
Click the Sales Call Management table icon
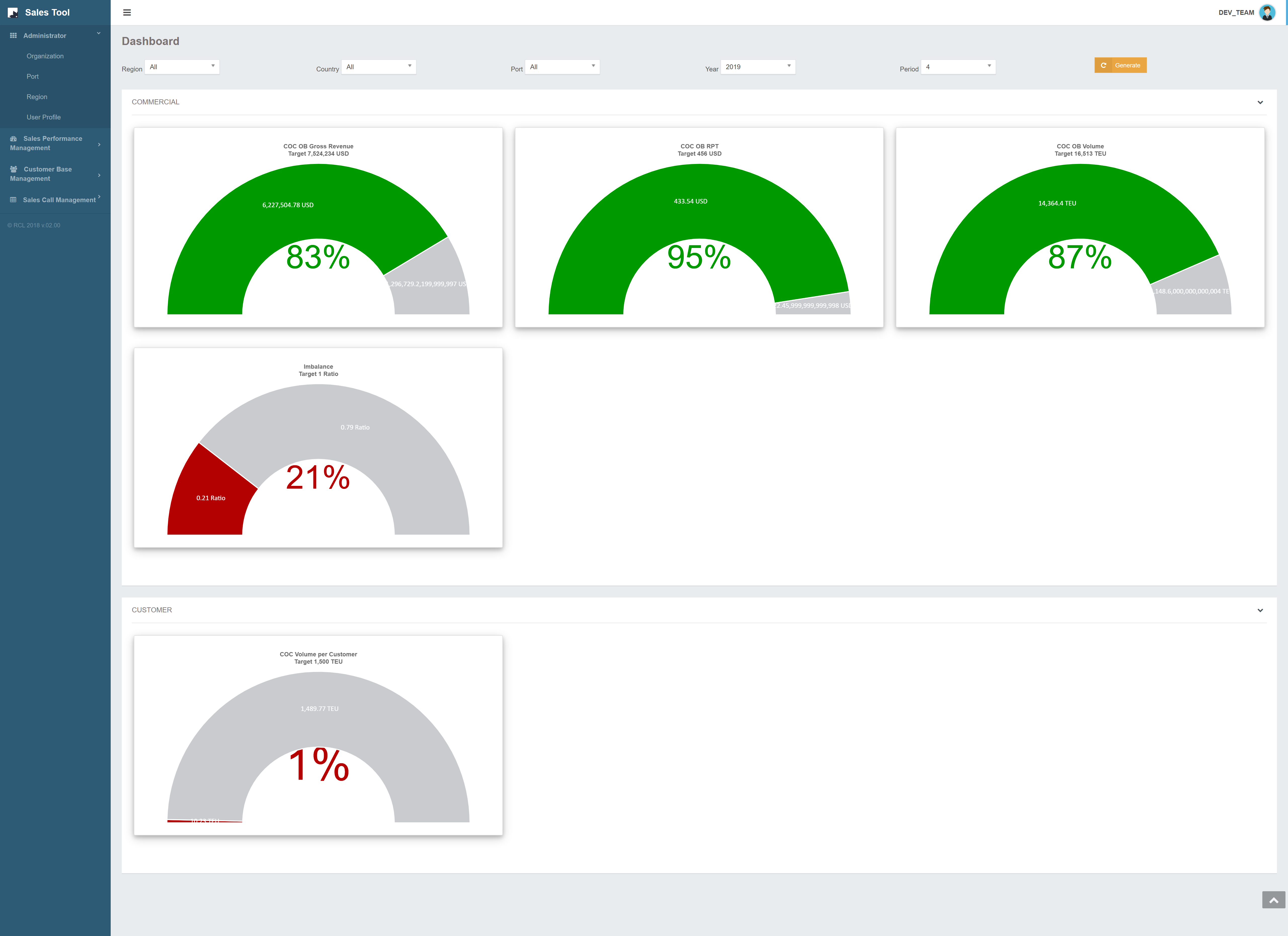point(13,200)
